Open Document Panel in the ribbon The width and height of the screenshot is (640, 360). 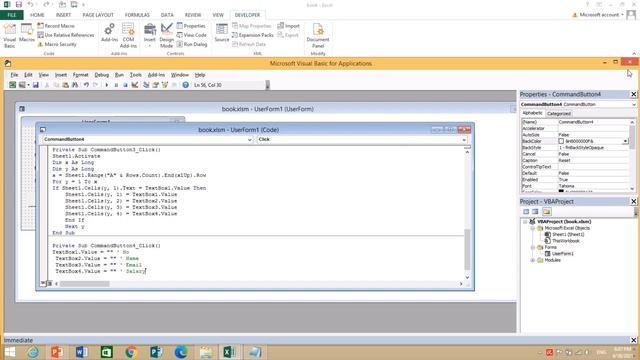click(318, 36)
